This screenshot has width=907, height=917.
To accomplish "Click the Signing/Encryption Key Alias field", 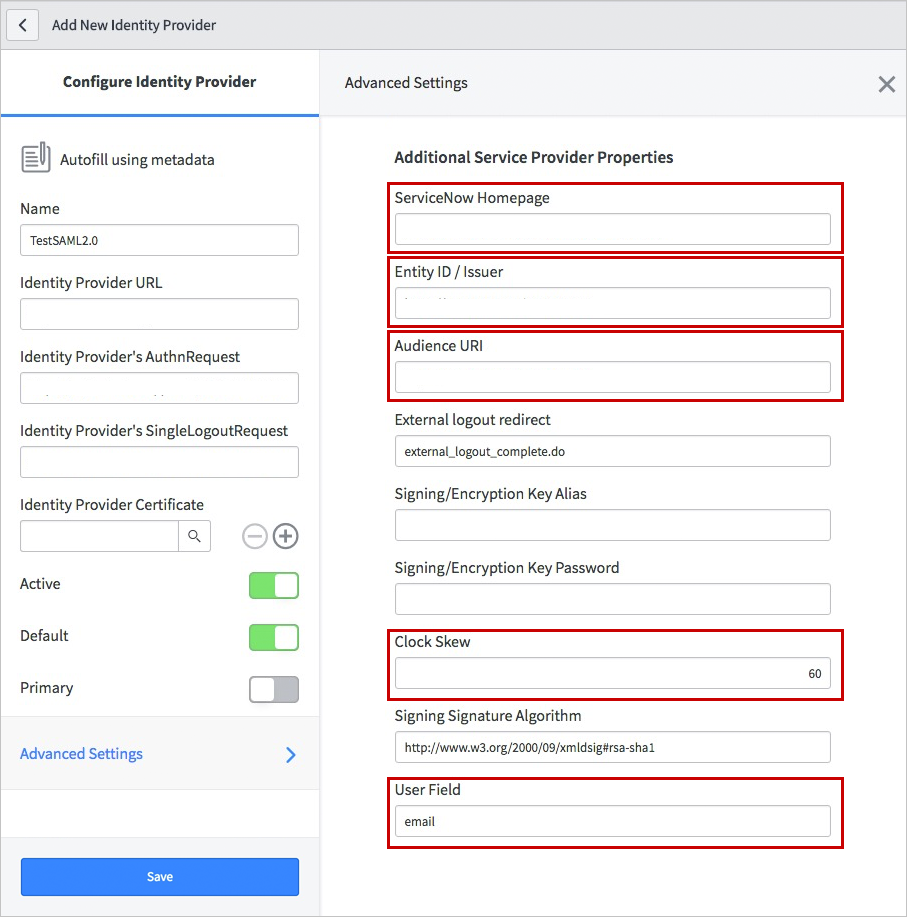I will click(x=612, y=525).
